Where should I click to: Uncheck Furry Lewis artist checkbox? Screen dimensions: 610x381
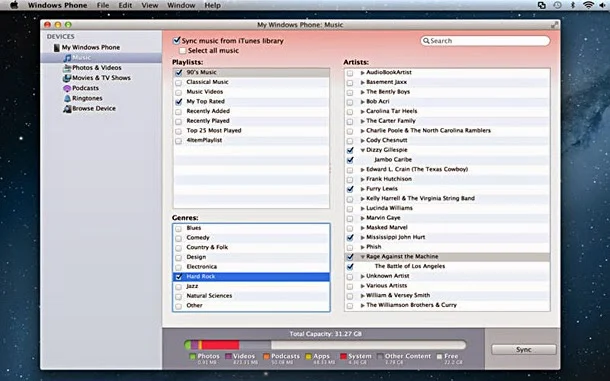pyautogui.click(x=350, y=189)
